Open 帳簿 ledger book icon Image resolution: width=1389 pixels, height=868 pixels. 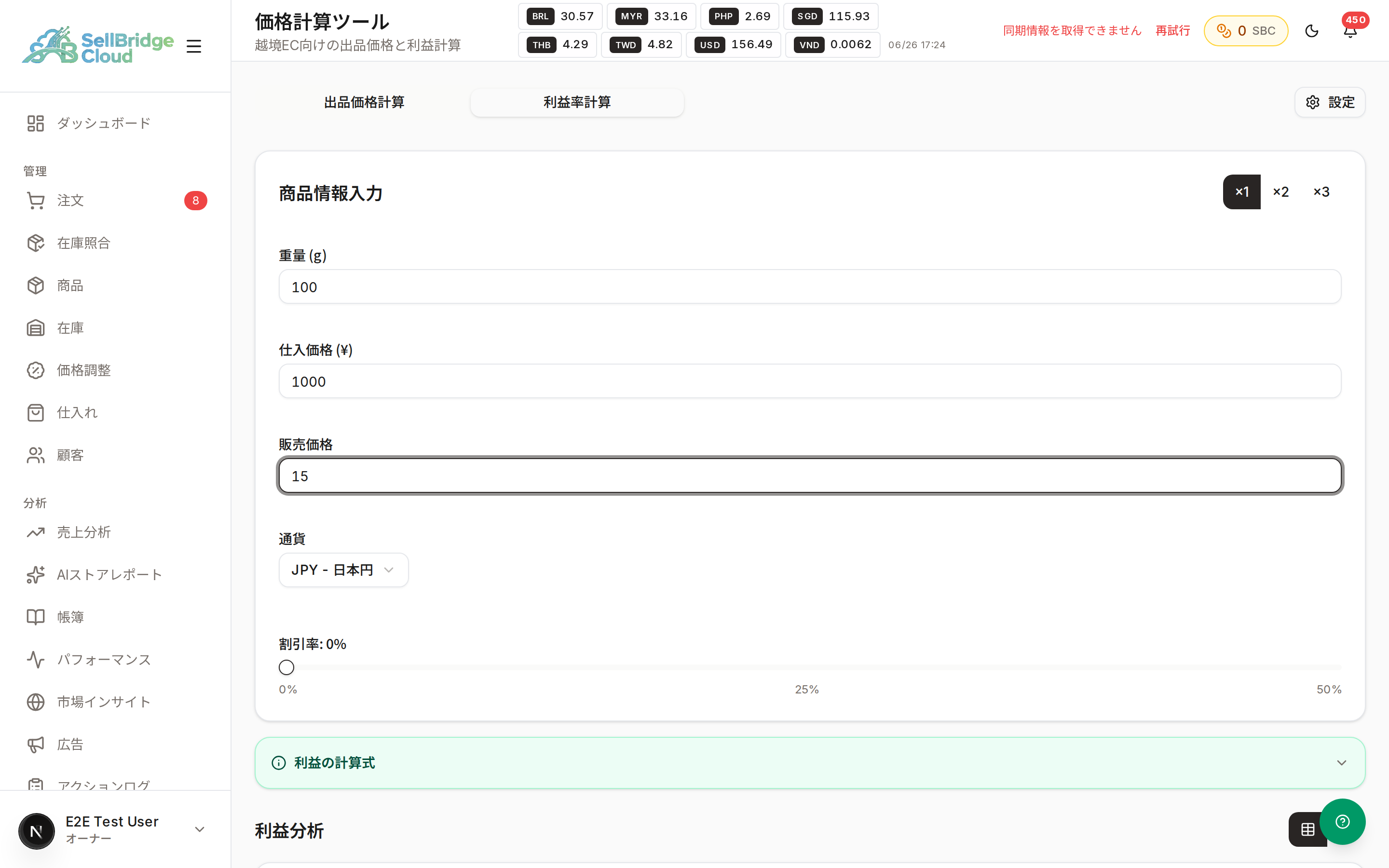pyautogui.click(x=36, y=617)
